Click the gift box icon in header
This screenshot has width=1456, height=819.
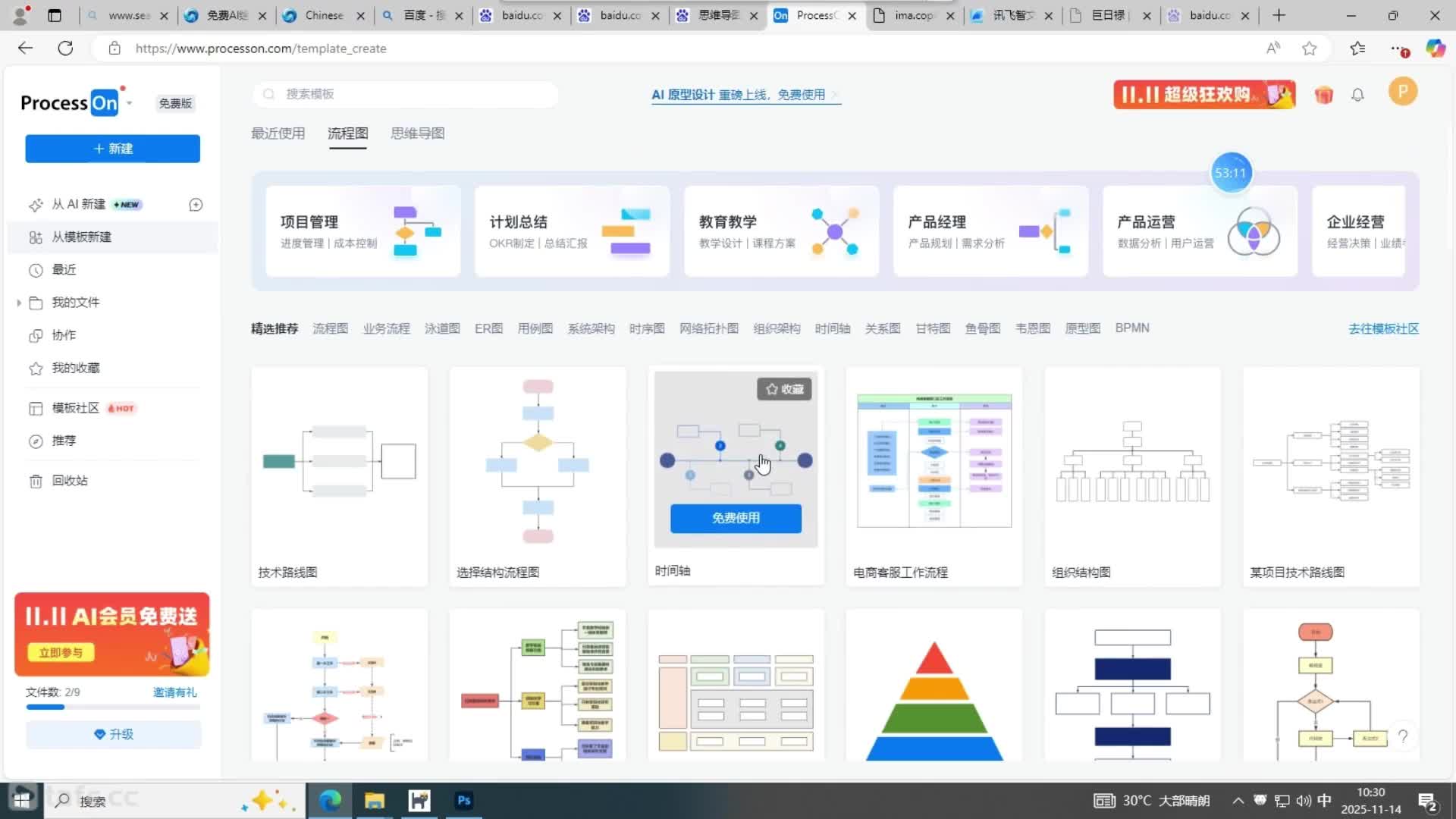click(1323, 95)
